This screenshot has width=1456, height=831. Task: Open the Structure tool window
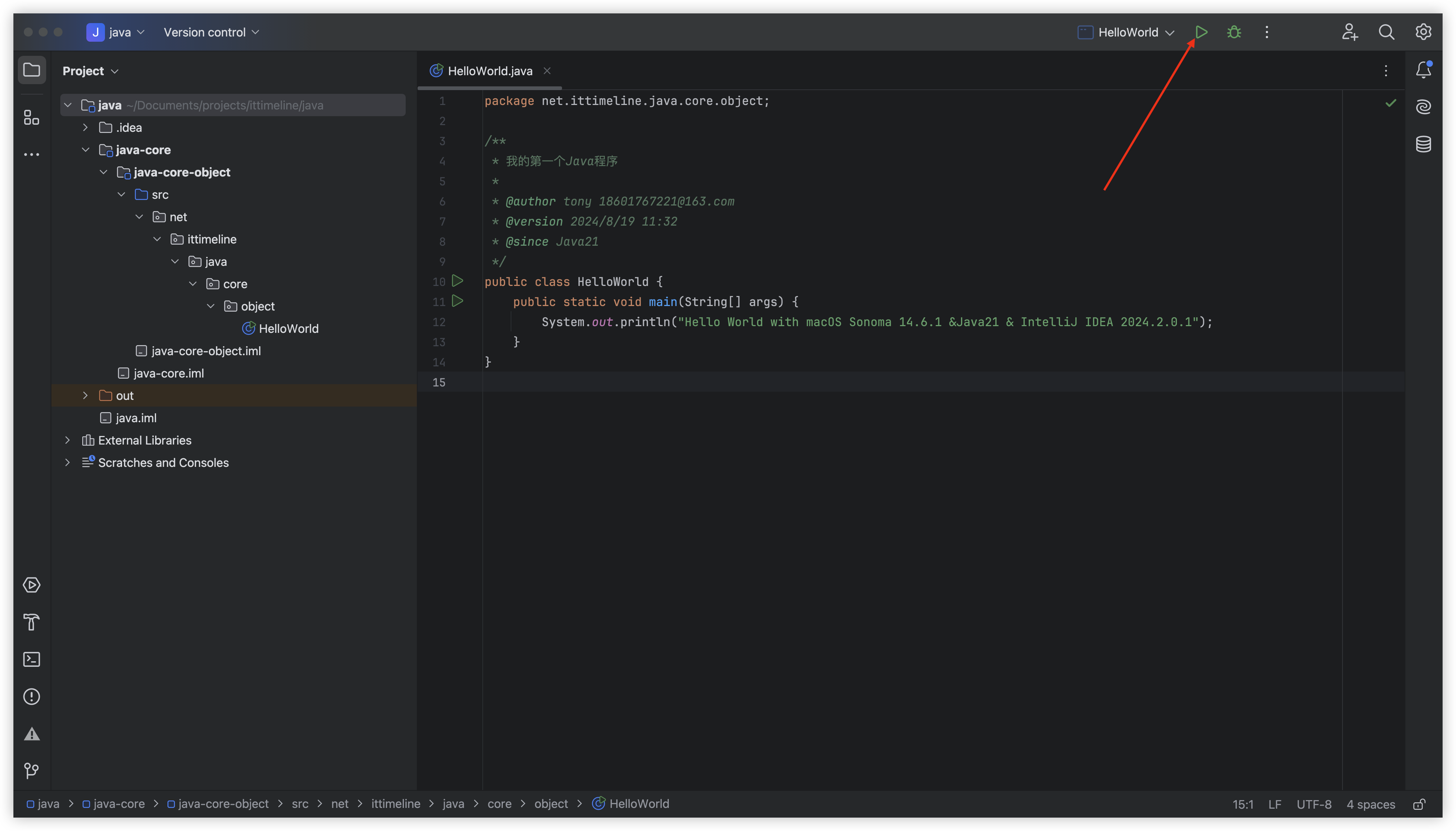pyautogui.click(x=31, y=118)
